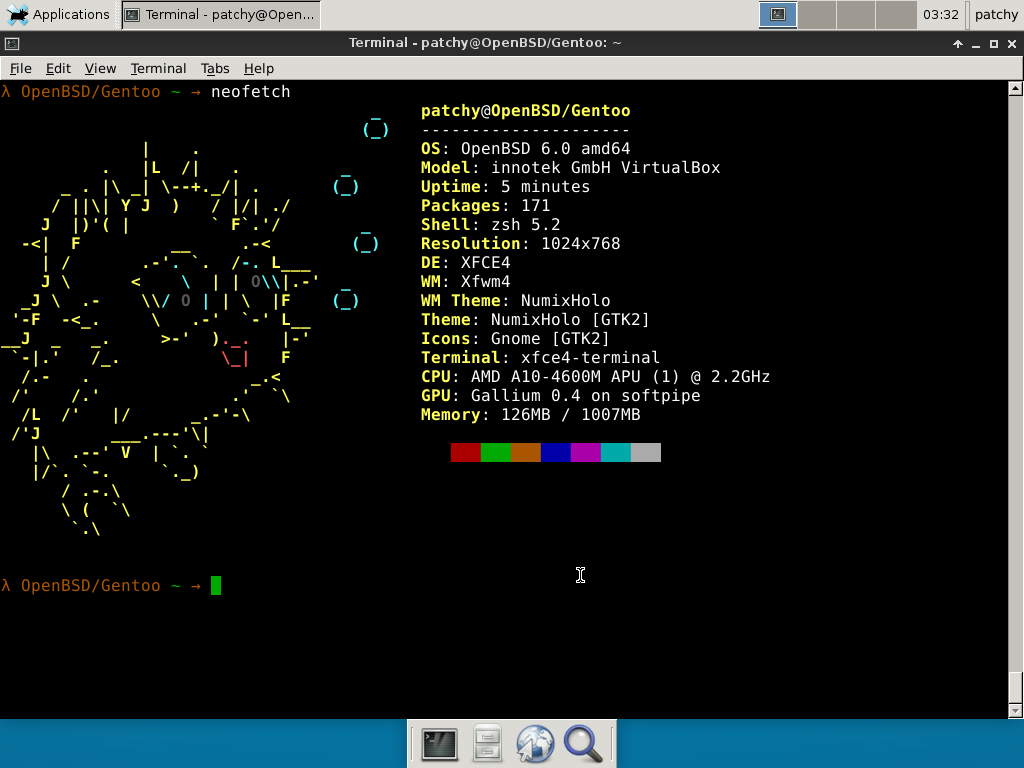Click the red color block

click(x=466, y=453)
